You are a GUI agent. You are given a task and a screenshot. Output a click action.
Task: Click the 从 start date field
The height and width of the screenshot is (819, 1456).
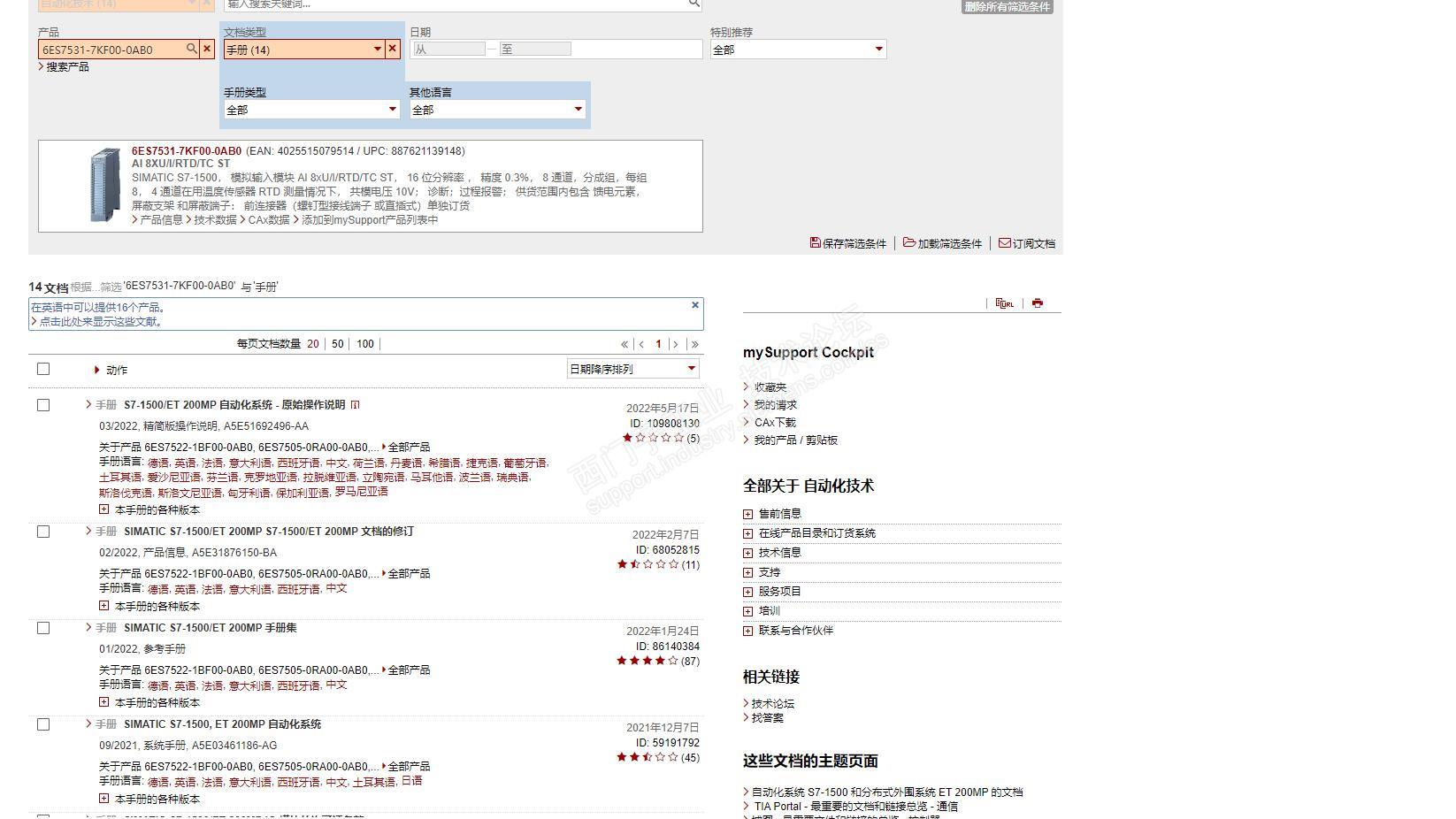[x=449, y=50]
